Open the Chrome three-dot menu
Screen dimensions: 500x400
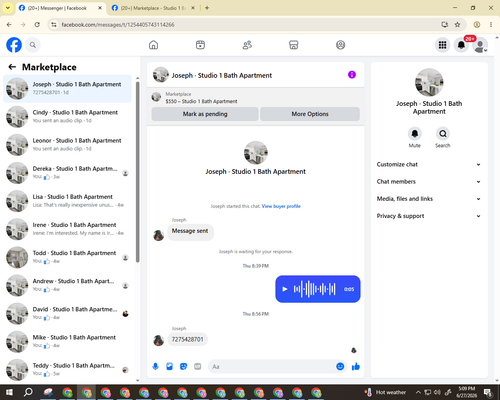(491, 25)
